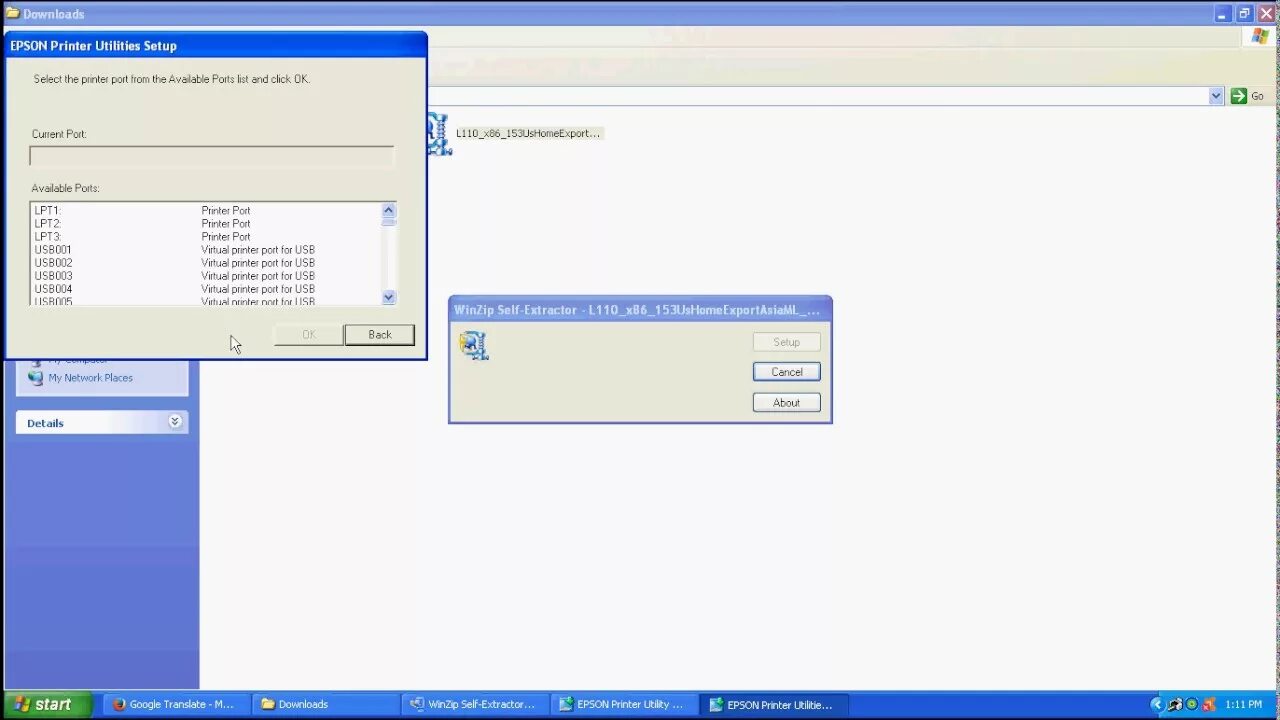The image size is (1280, 720).
Task: Open the Windows Start menu
Action: pos(46,704)
